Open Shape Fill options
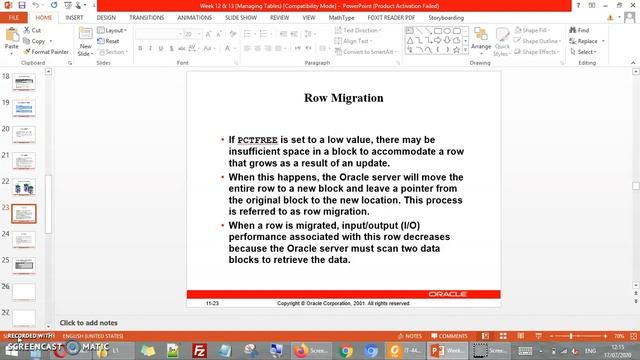Viewport: 640px width, 360px height. tap(533, 30)
